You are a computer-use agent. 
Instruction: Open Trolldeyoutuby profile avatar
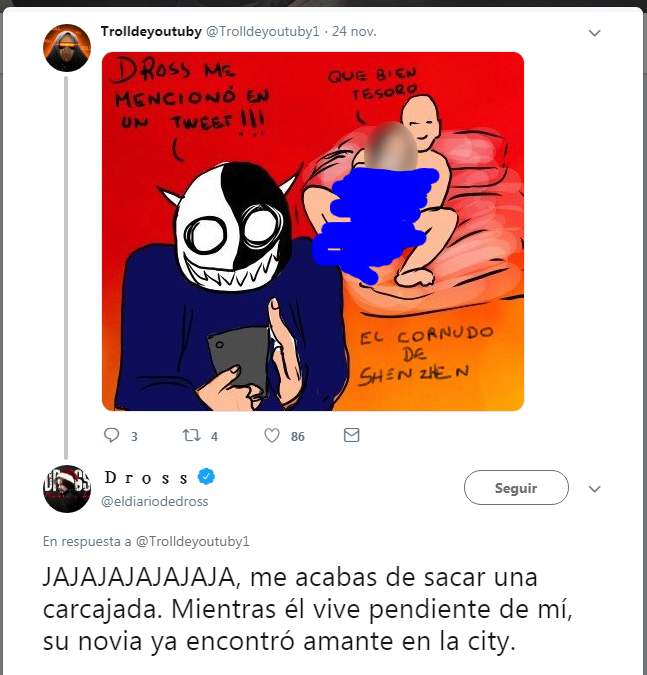pyautogui.click(x=67, y=48)
